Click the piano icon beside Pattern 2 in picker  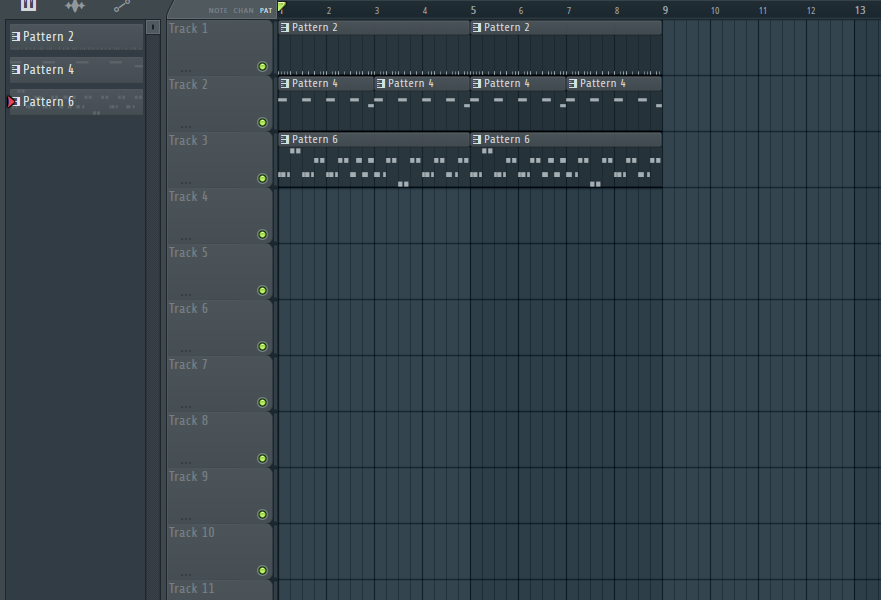16,37
